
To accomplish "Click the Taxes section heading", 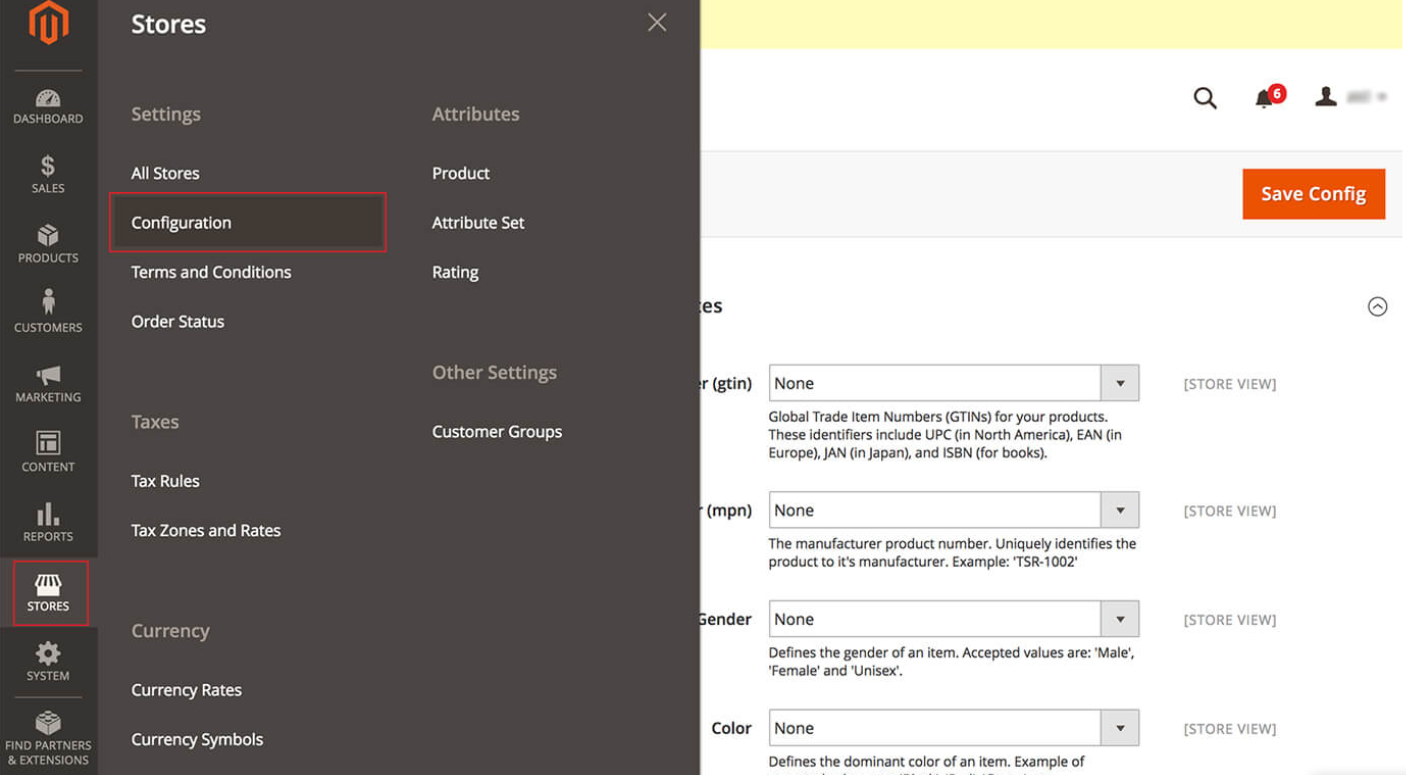I will click(x=155, y=422).
